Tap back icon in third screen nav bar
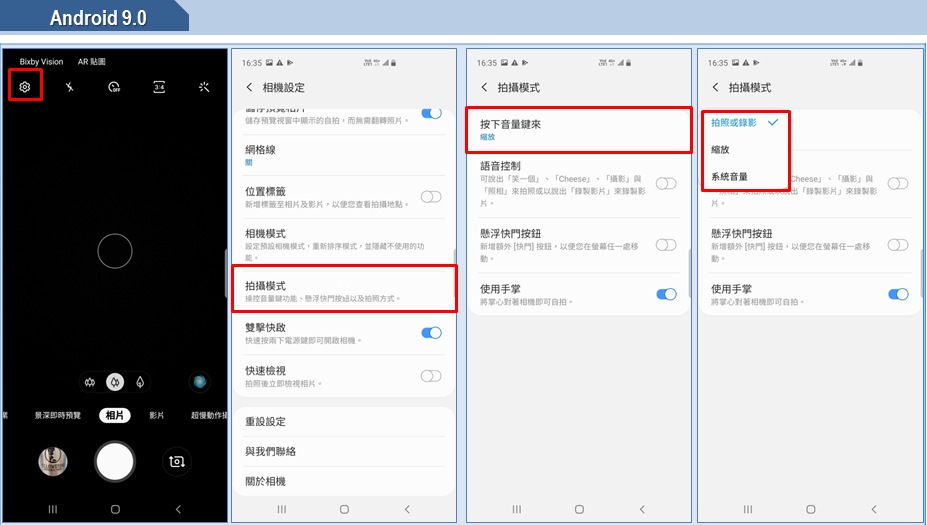This screenshot has width=927, height=525. pos(642,509)
